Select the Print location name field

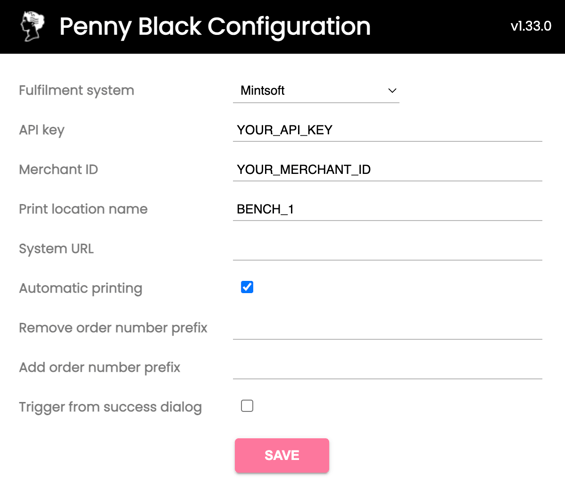coord(387,209)
